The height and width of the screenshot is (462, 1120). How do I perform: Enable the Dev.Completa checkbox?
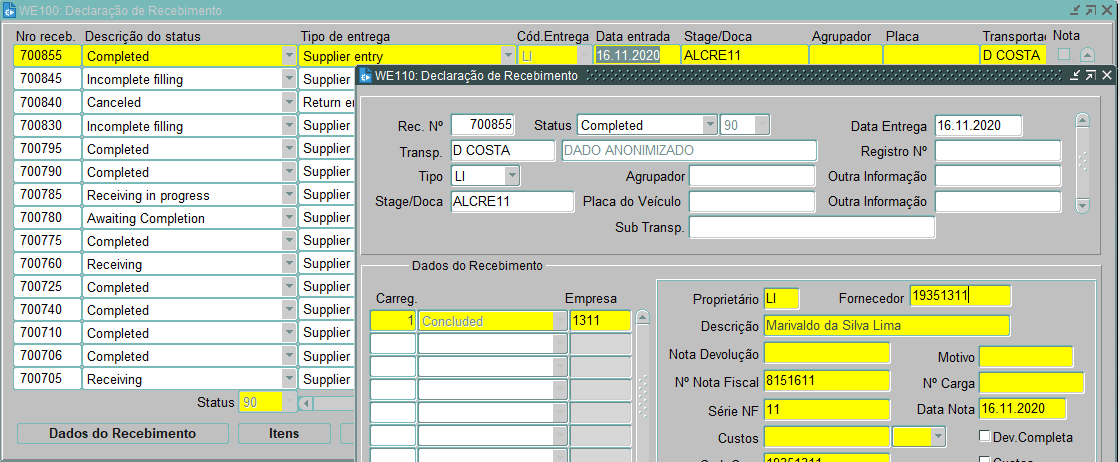(985, 437)
